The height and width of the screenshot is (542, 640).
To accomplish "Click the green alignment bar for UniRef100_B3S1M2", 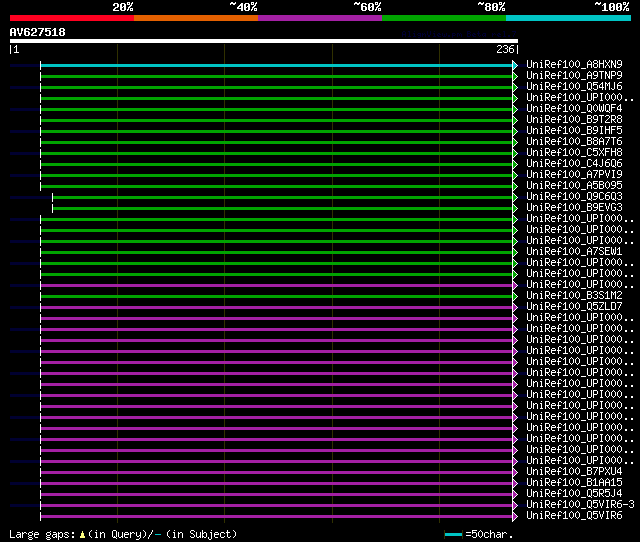I will 276,297.
